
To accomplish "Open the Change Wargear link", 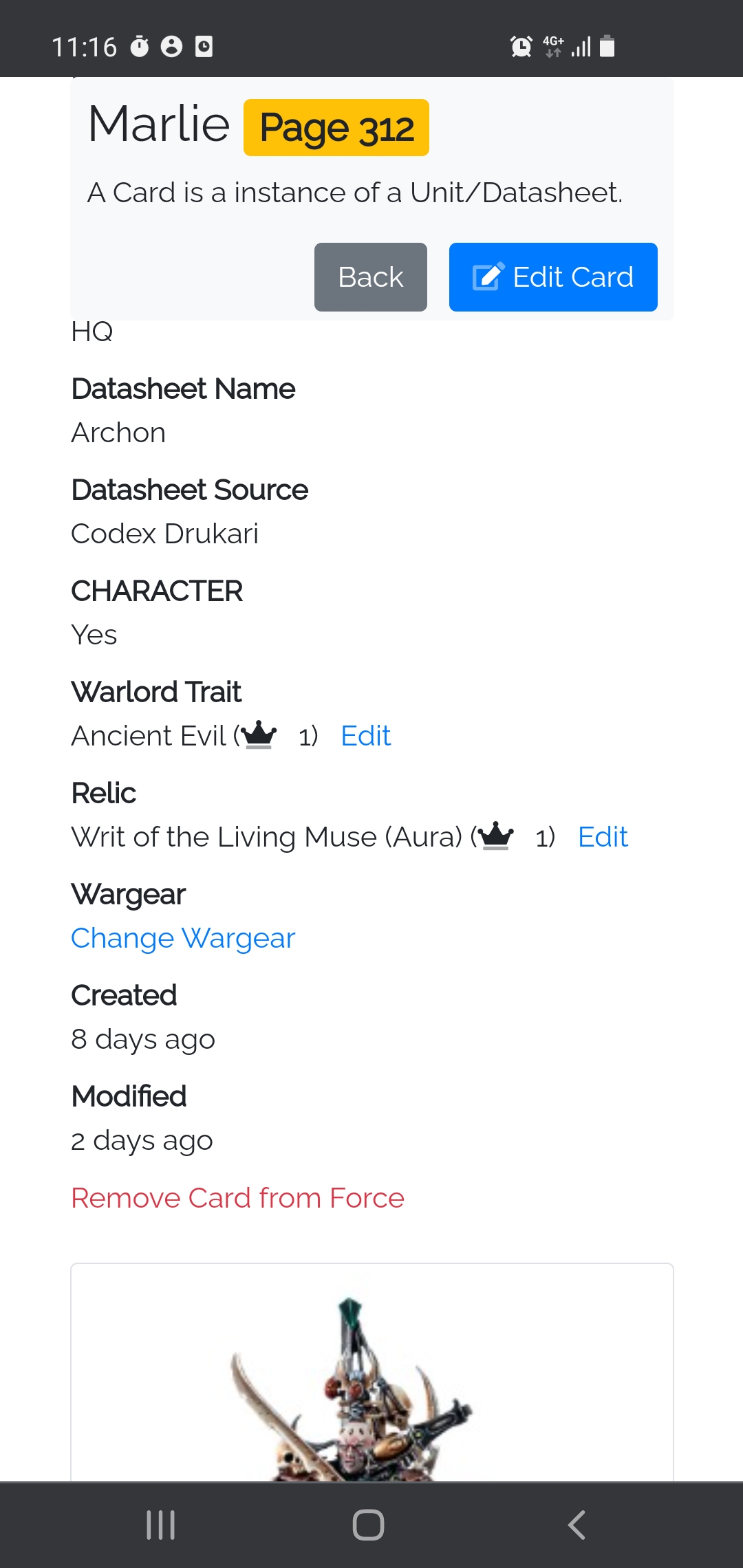I will (x=183, y=938).
